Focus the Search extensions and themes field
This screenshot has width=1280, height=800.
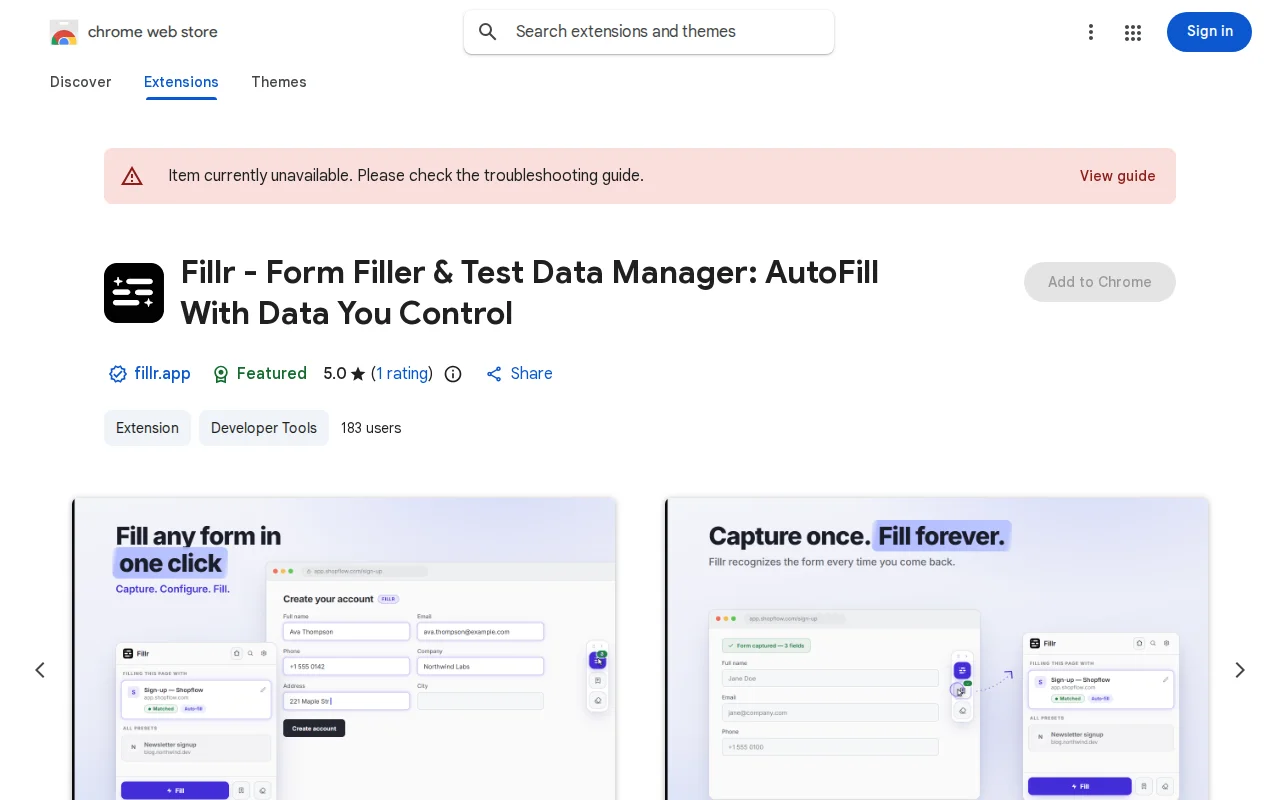[649, 32]
